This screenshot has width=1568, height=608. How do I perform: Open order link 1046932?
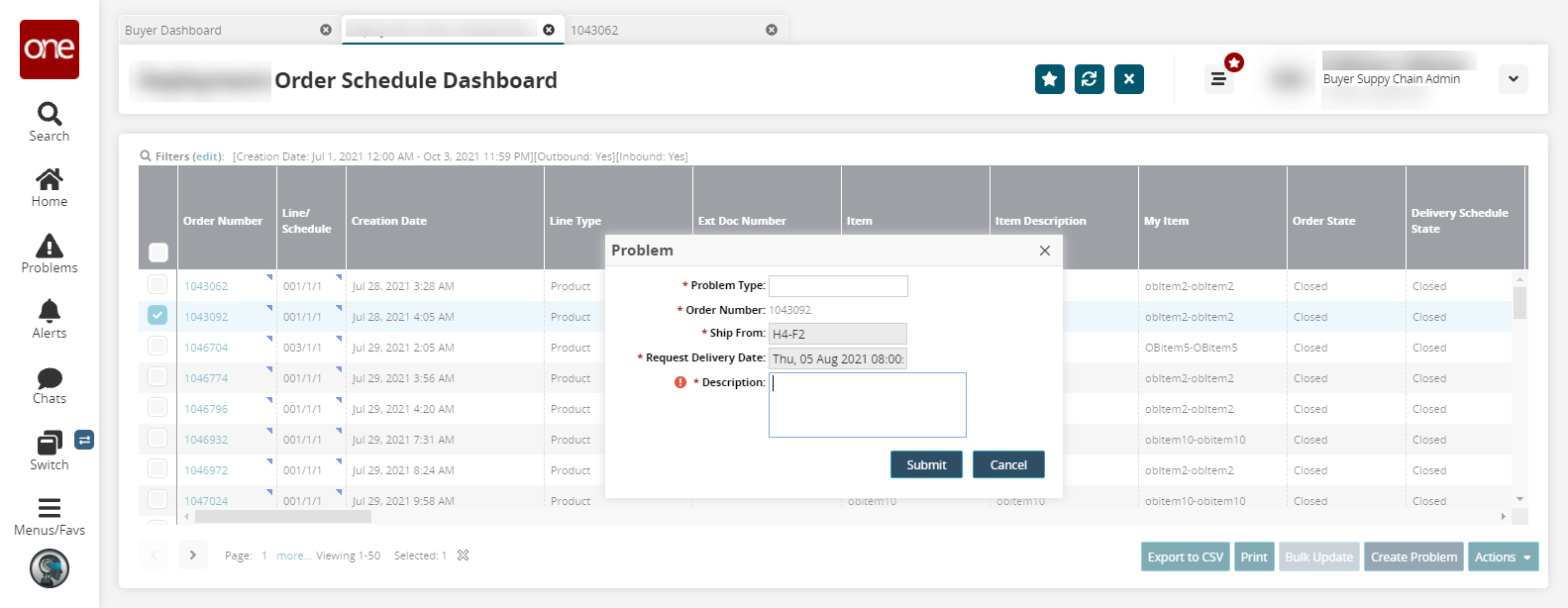pos(206,440)
